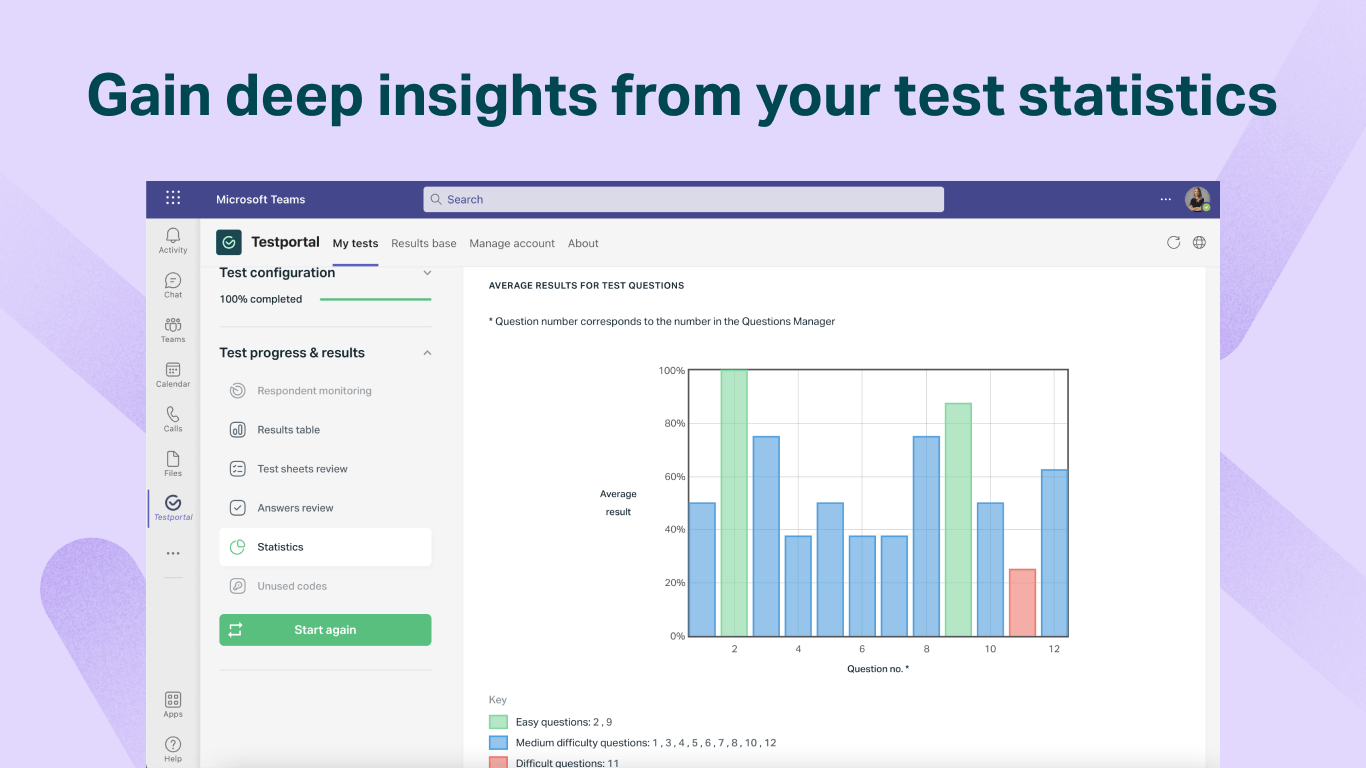The height and width of the screenshot is (768, 1366).
Task: Click the Microsoft Teams title
Action: (x=261, y=199)
